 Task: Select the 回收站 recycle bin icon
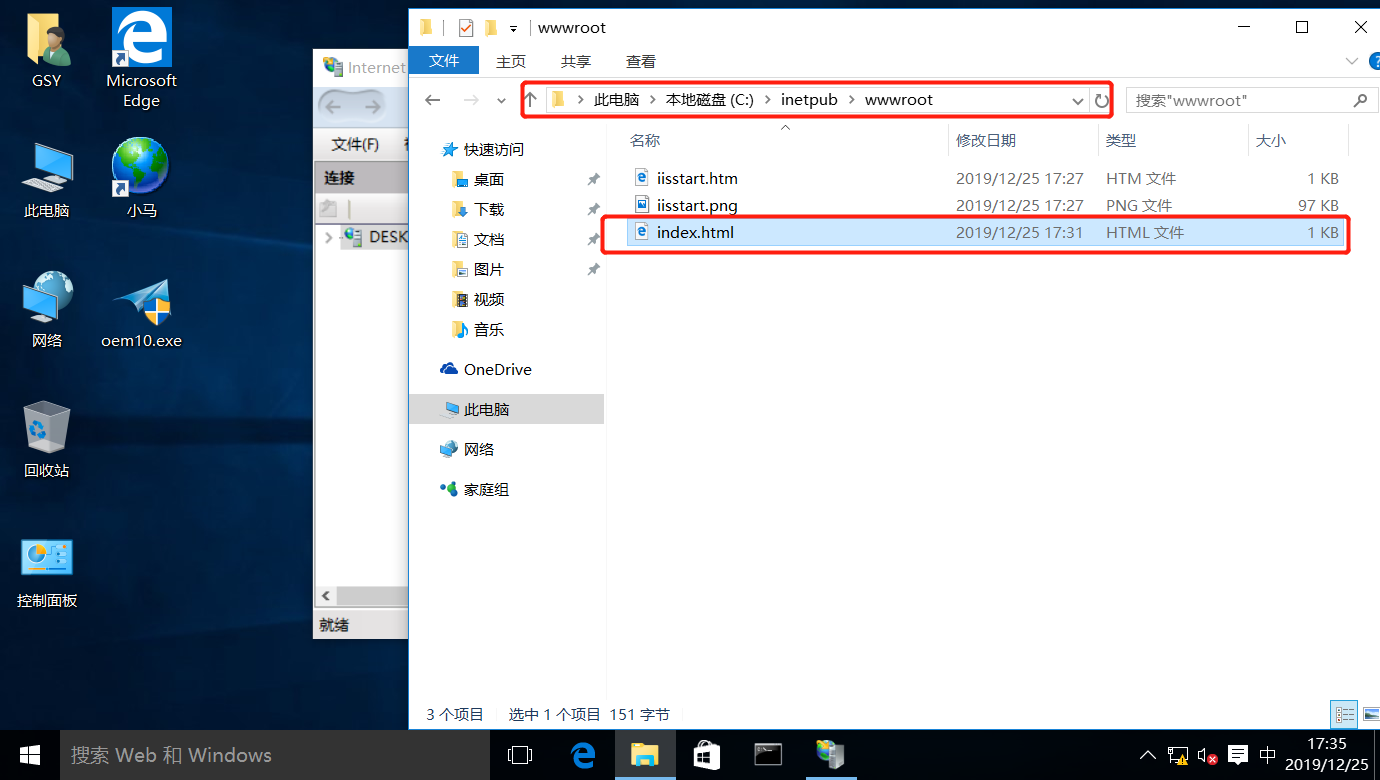(x=47, y=440)
